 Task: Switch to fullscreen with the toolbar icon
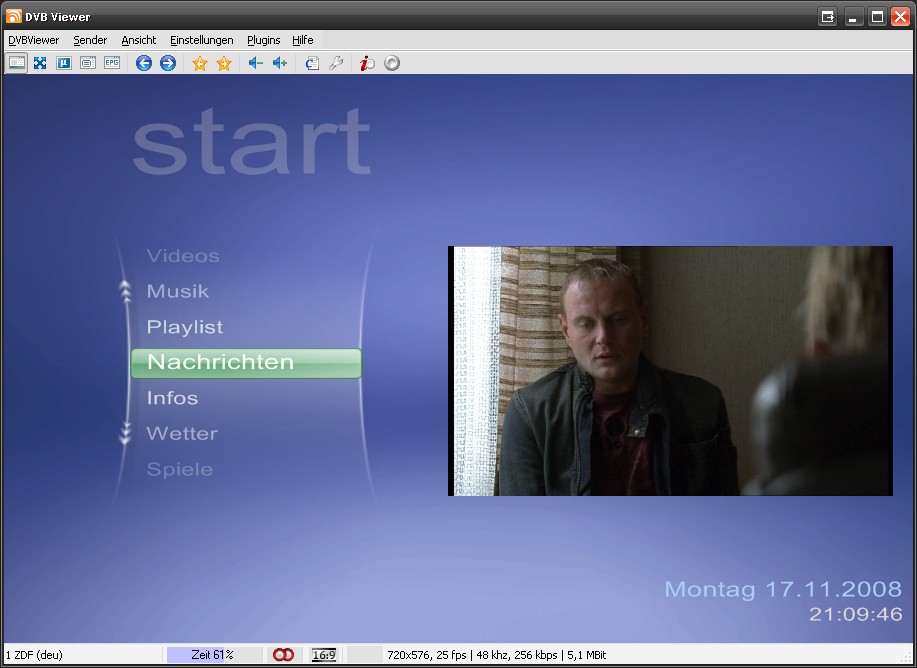click(40, 63)
